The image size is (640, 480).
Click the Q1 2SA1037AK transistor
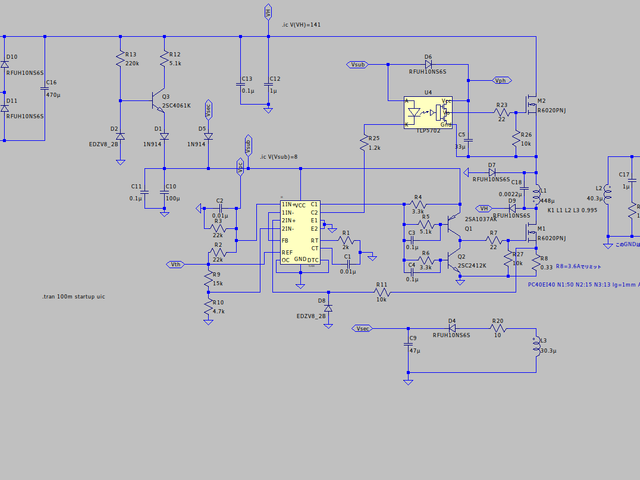pyautogui.click(x=456, y=220)
